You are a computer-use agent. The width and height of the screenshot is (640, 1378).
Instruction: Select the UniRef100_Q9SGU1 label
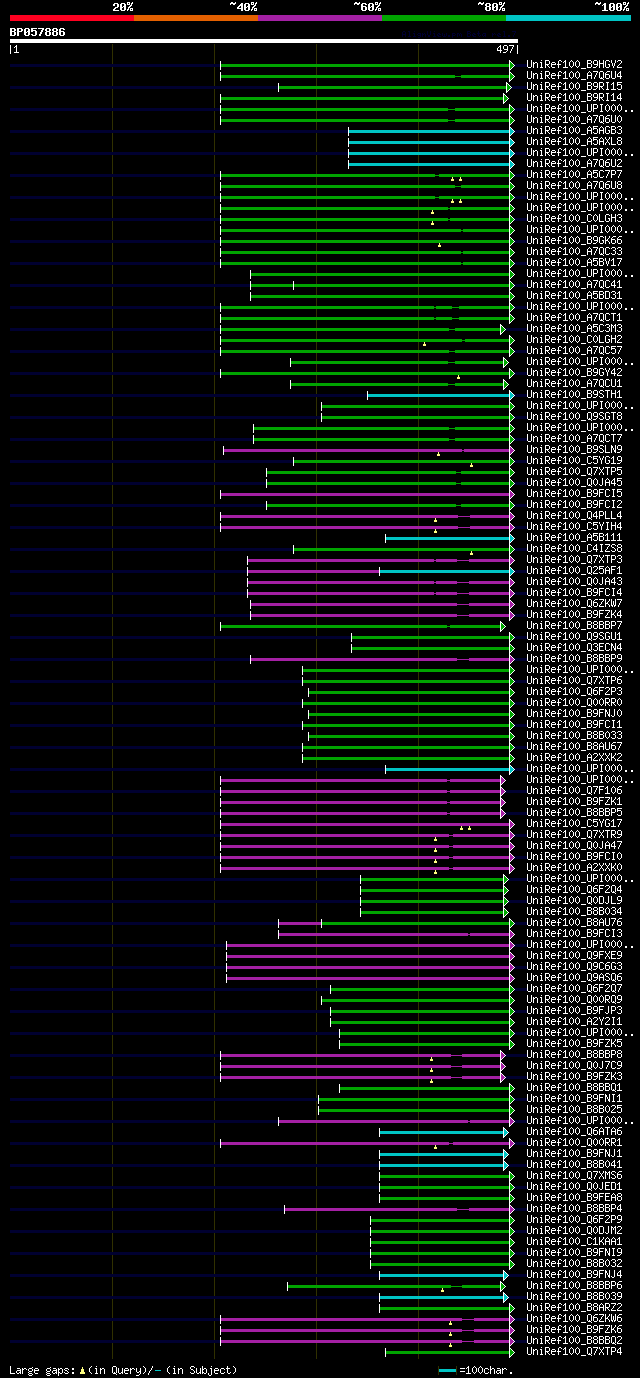click(x=574, y=636)
